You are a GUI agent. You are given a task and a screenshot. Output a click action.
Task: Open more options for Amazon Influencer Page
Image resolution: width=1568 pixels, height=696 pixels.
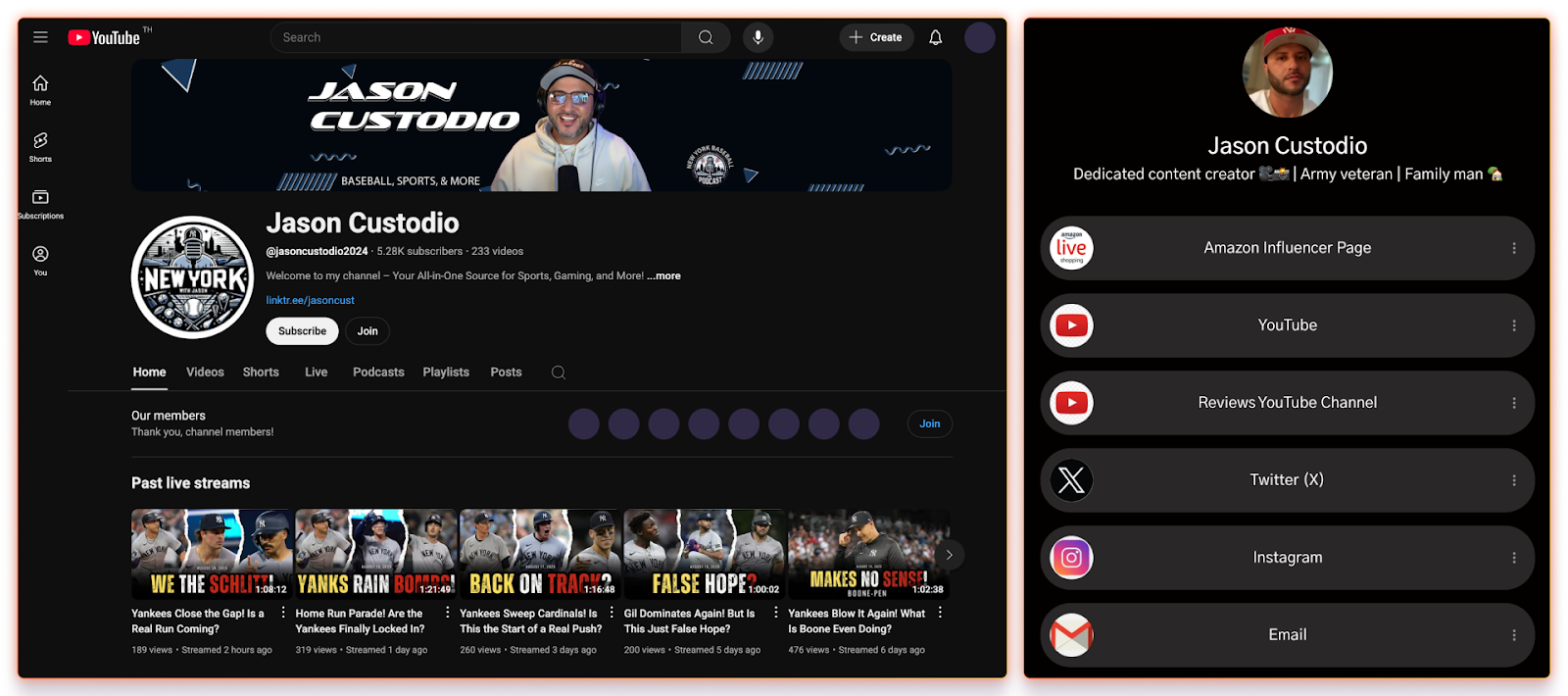click(x=1514, y=248)
